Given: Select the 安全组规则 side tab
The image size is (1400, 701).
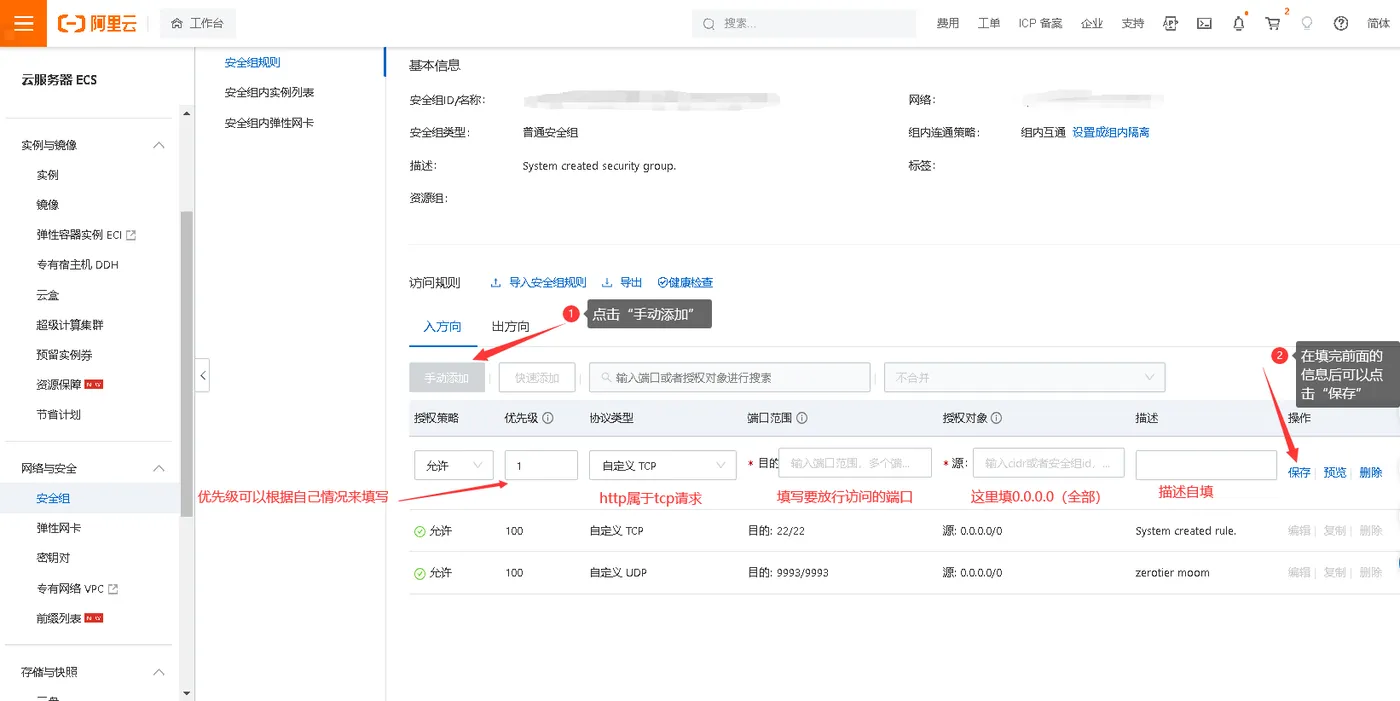Looking at the screenshot, I should click(x=252, y=62).
